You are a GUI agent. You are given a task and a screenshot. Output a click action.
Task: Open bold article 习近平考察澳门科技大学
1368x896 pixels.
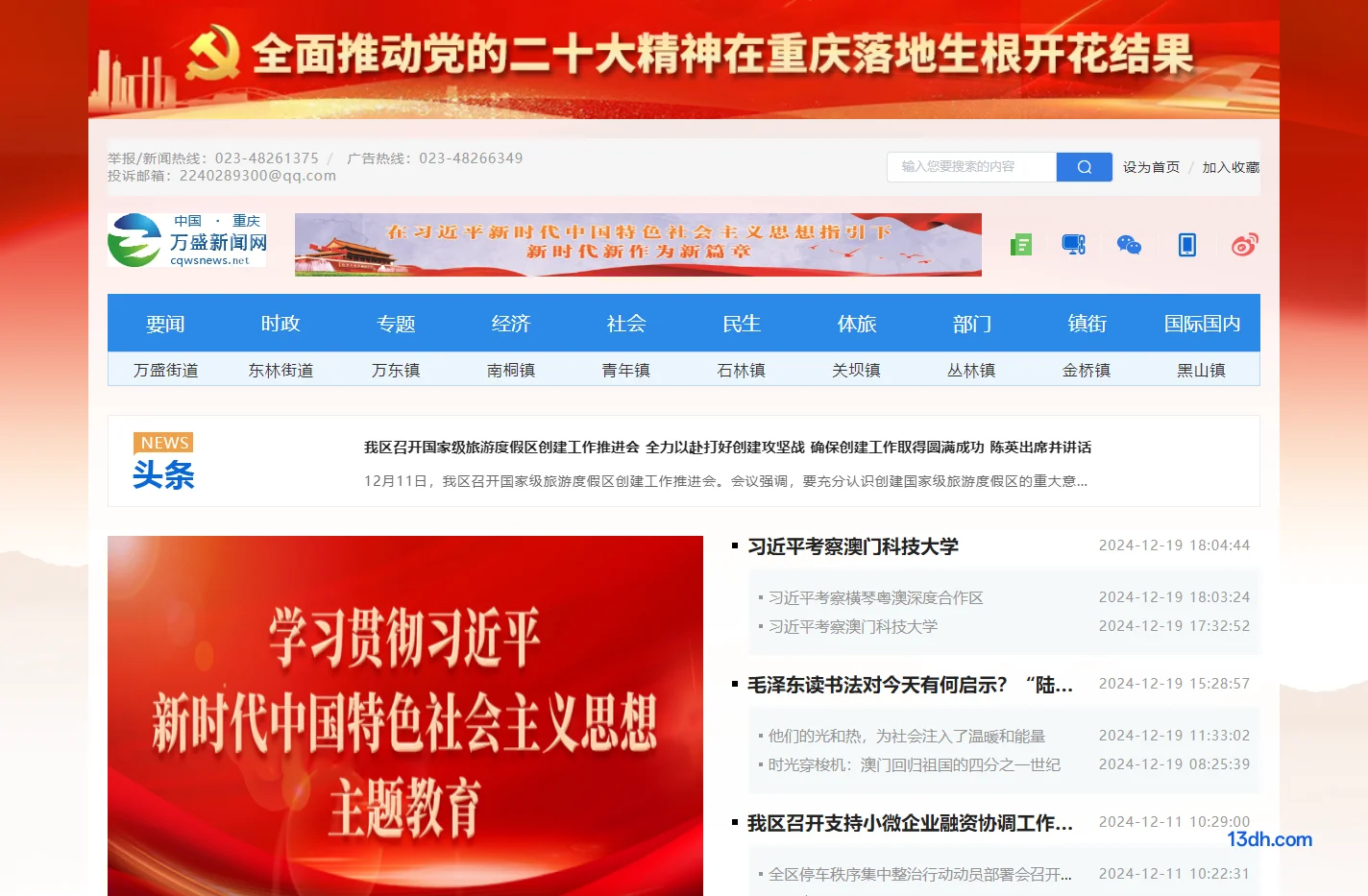pyautogui.click(x=853, y=546)
